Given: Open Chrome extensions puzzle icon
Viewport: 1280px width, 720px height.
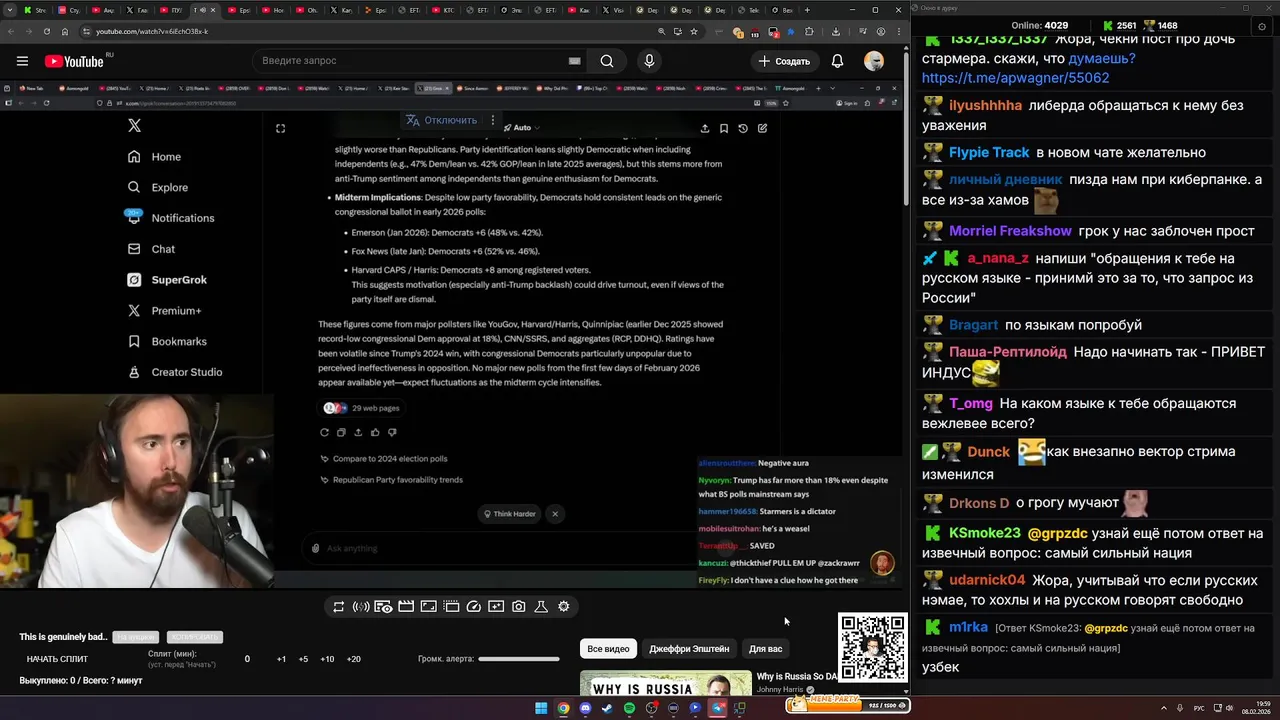Looking at the screenshot, I should tap(809, 31).
